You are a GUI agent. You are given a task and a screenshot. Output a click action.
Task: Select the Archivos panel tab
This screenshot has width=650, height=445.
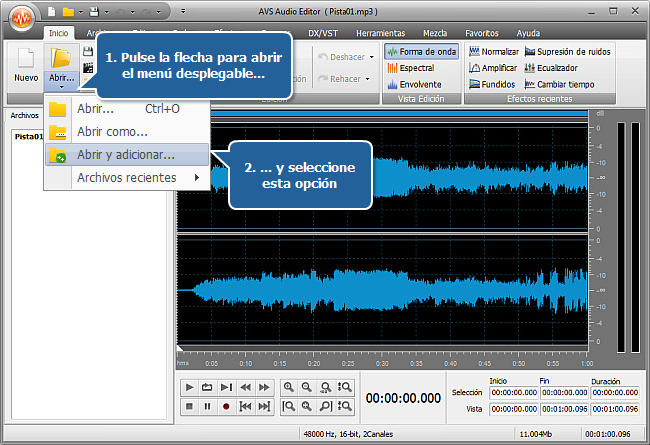24,115
